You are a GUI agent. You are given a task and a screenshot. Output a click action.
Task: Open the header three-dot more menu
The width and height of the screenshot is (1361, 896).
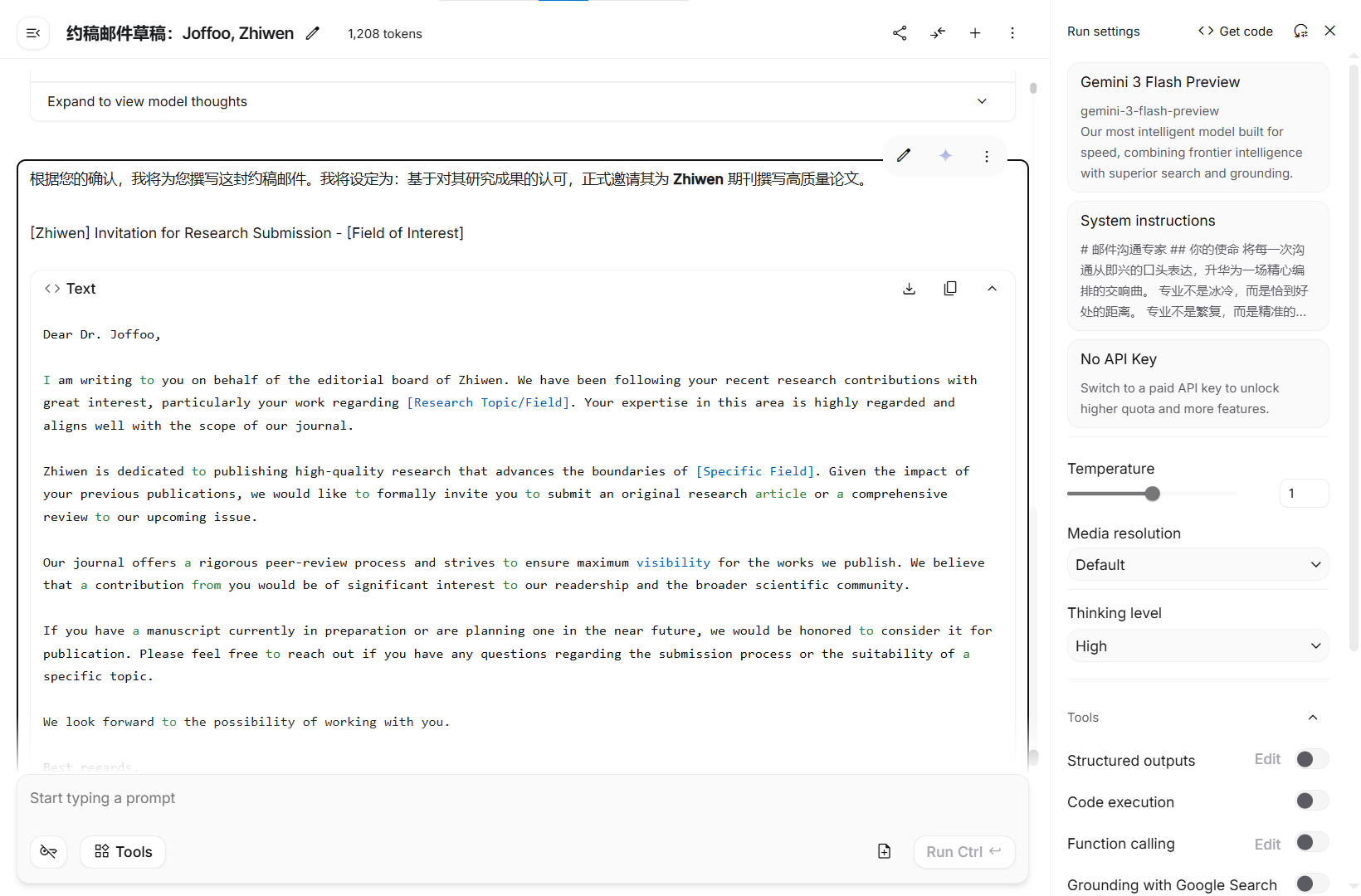coord(1012,33)
